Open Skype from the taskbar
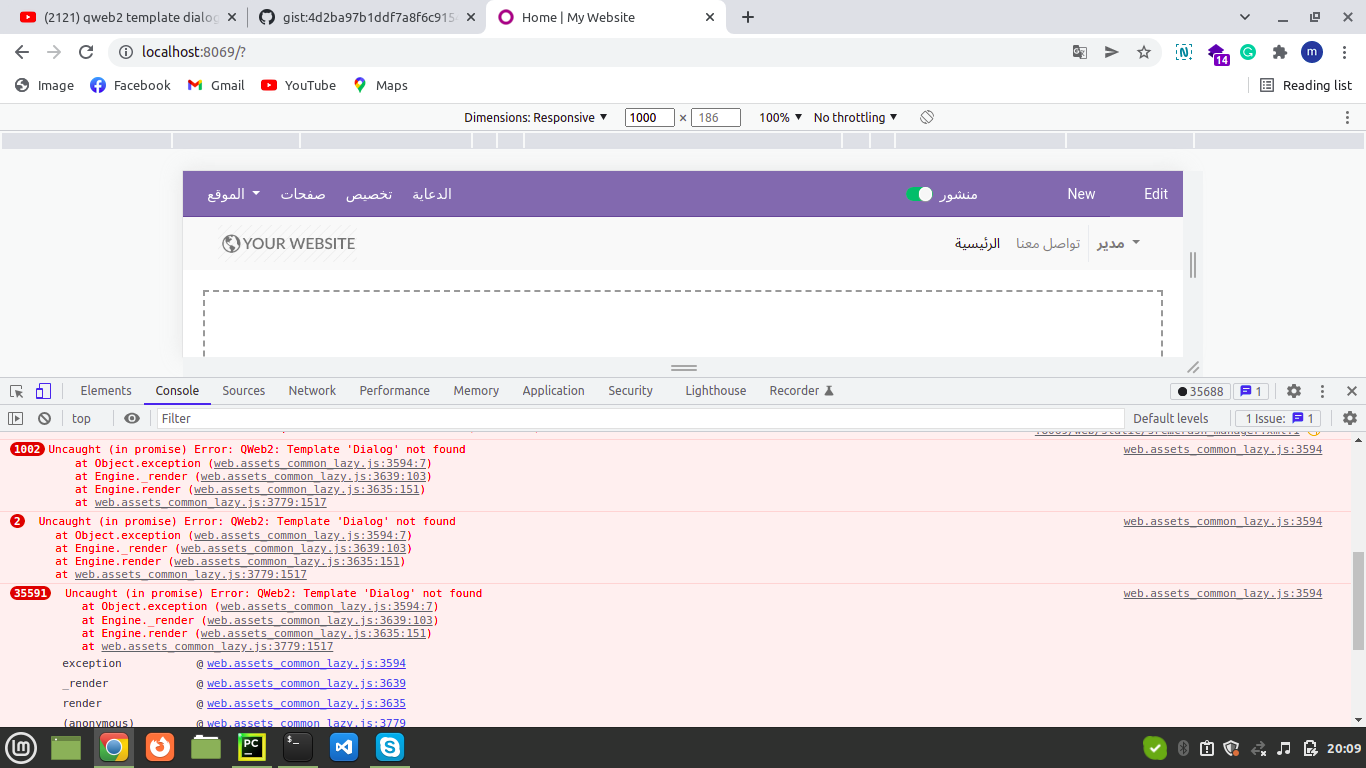Image resolution: width=1366 pixels, height=768 pixels. click(x=389, y=747)
